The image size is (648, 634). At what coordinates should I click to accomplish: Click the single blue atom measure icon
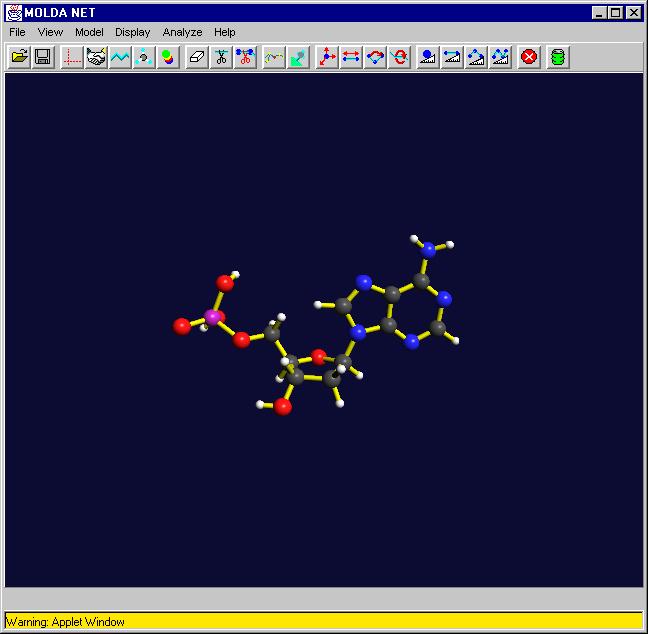point(428,57)
